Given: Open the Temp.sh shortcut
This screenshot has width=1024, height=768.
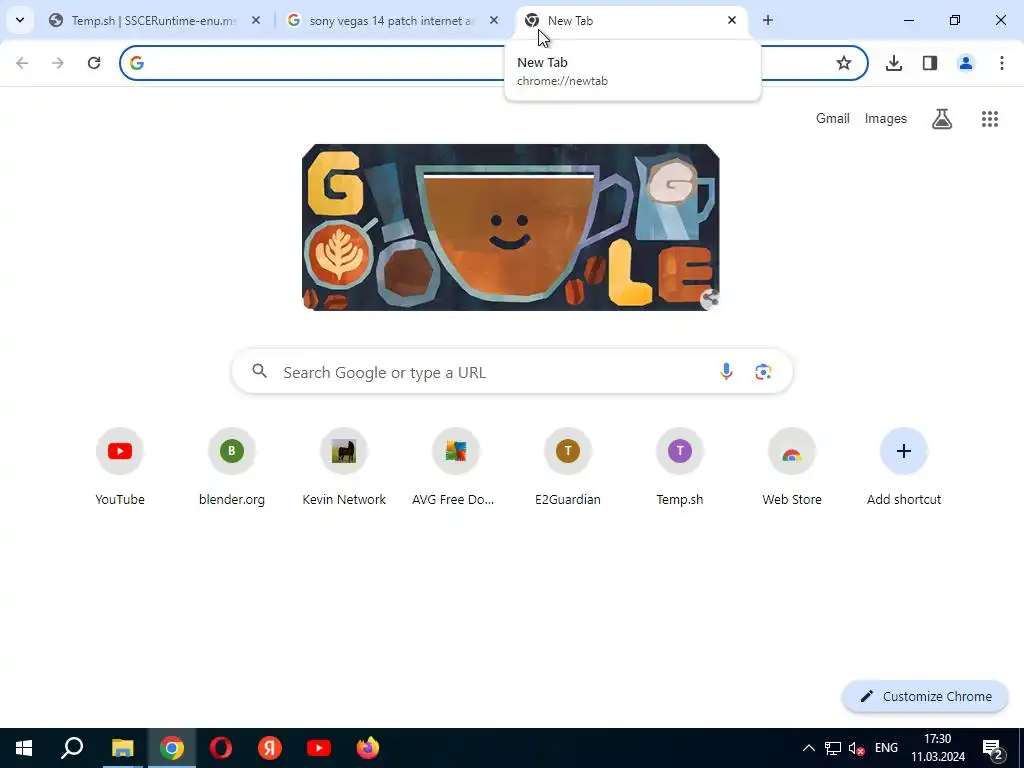Looking at the screenshot, I should coord(680,467).
